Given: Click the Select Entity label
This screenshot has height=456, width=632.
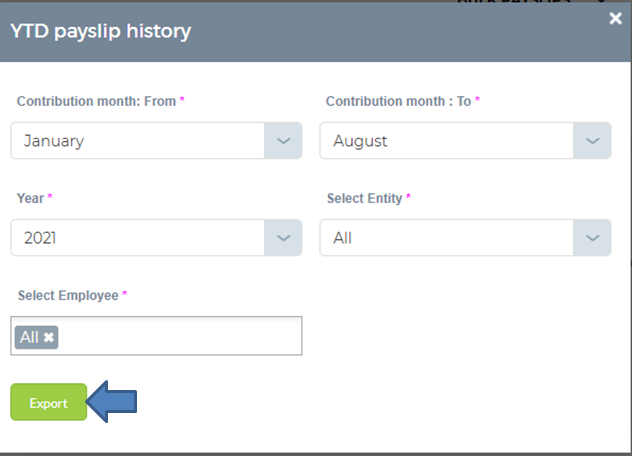Looking at the screenshot, I should [364, 198].
